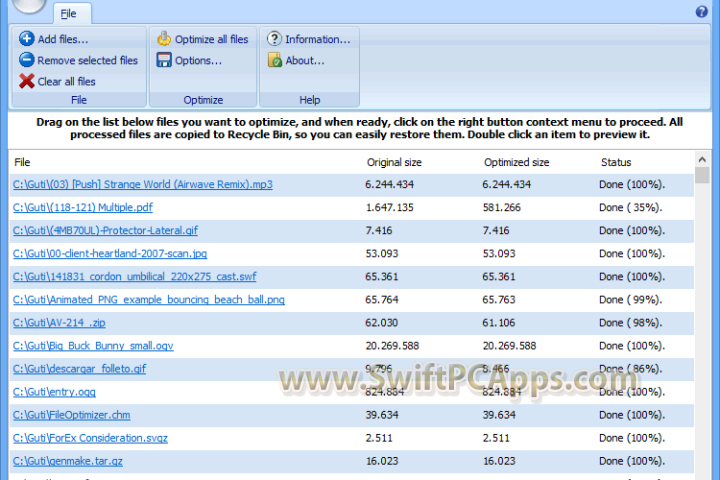Select optimized size 65.763 cell
Image resolution: width=720 pixels, height=480 pixels.
tap(499, 299)
